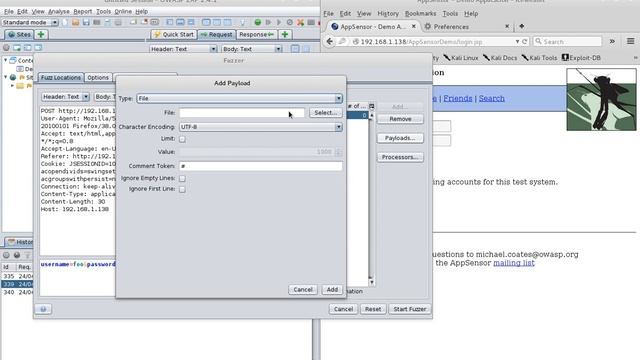Open the Firefox URL history dropdown arrow

(517, 42)
